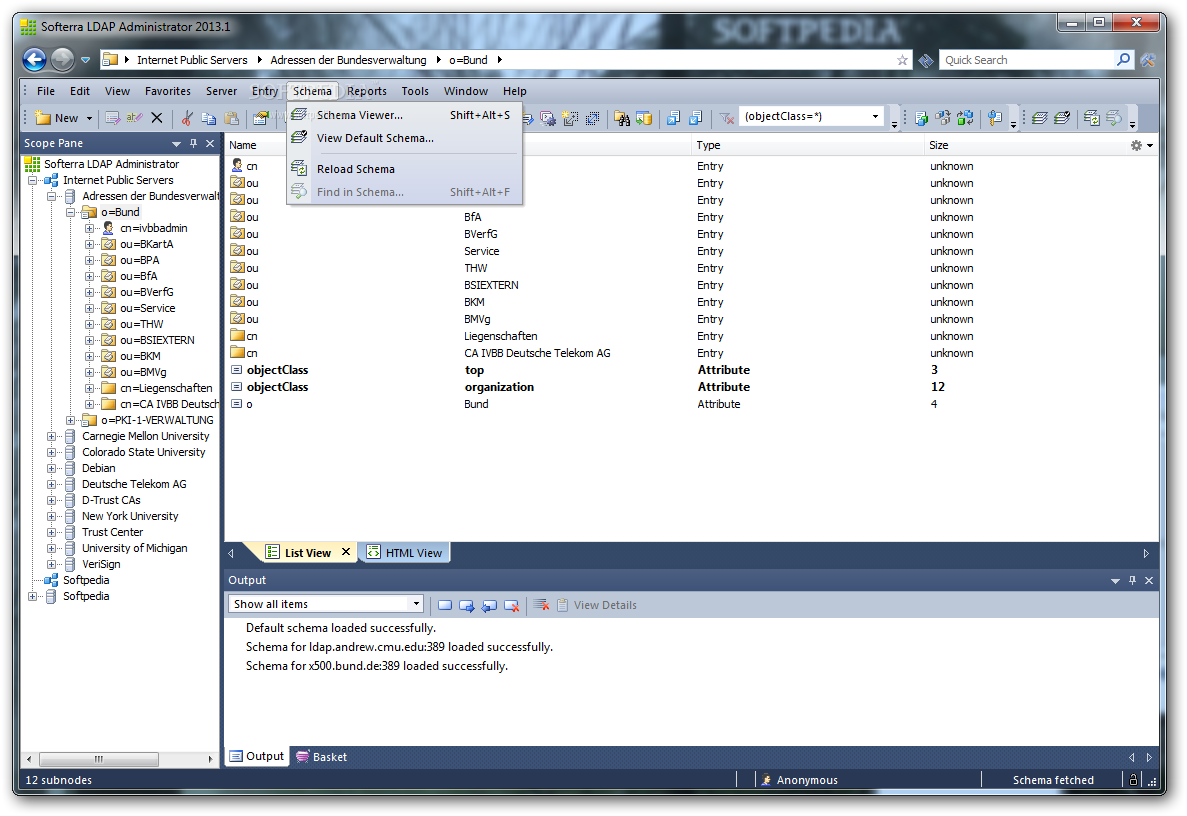This screenshot has width=1187, height=816.
Task: Choose View Default Schema menu entry
Action: point(405,138)
